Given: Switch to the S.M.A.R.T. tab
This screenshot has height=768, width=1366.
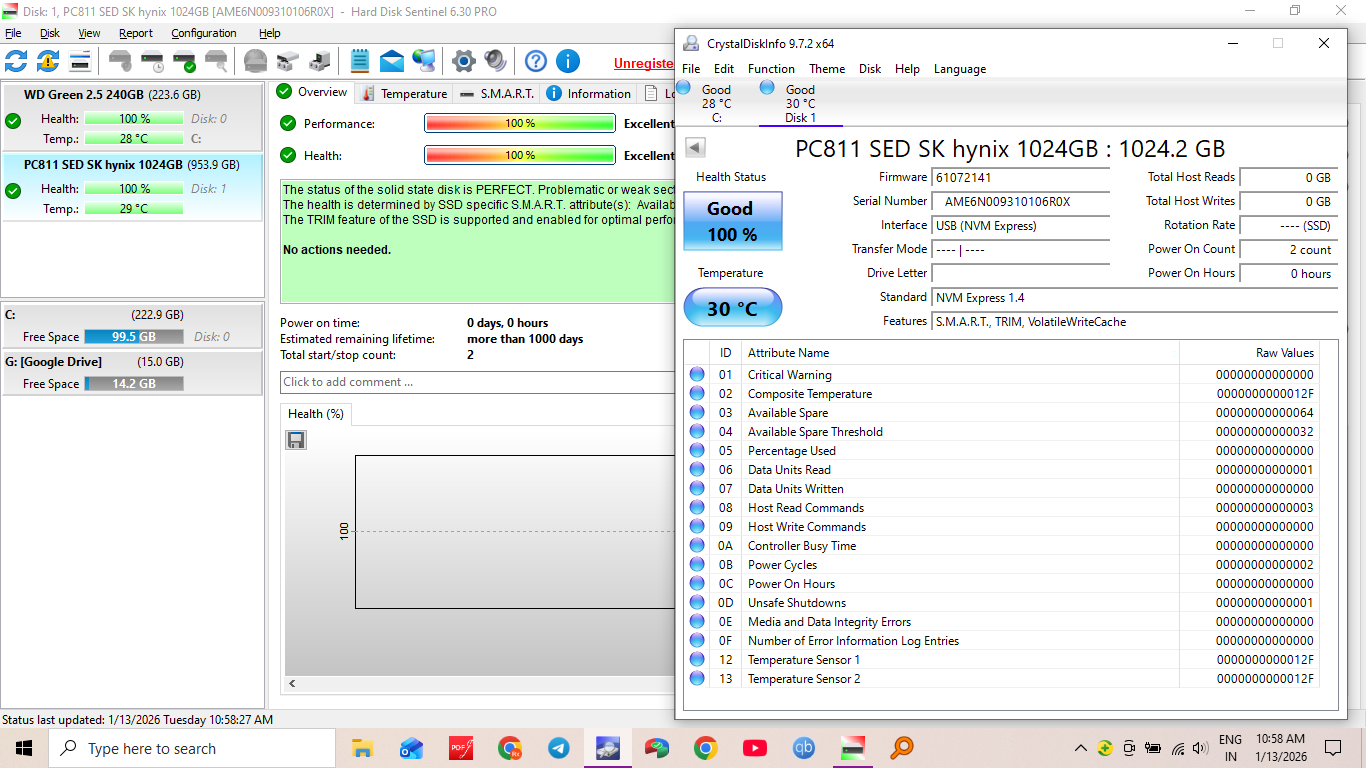Looking at the screenshot, I should coord(498,93).
